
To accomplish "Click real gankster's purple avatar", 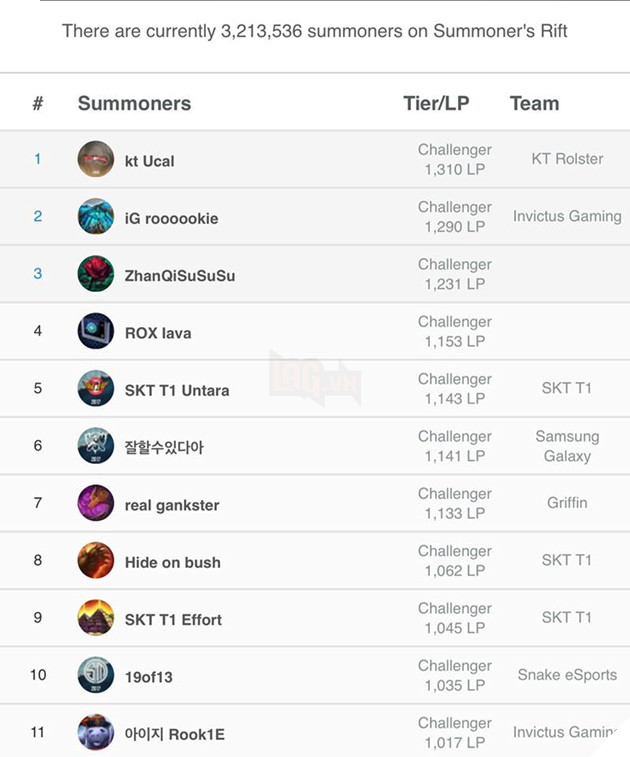I will point(96,503).
